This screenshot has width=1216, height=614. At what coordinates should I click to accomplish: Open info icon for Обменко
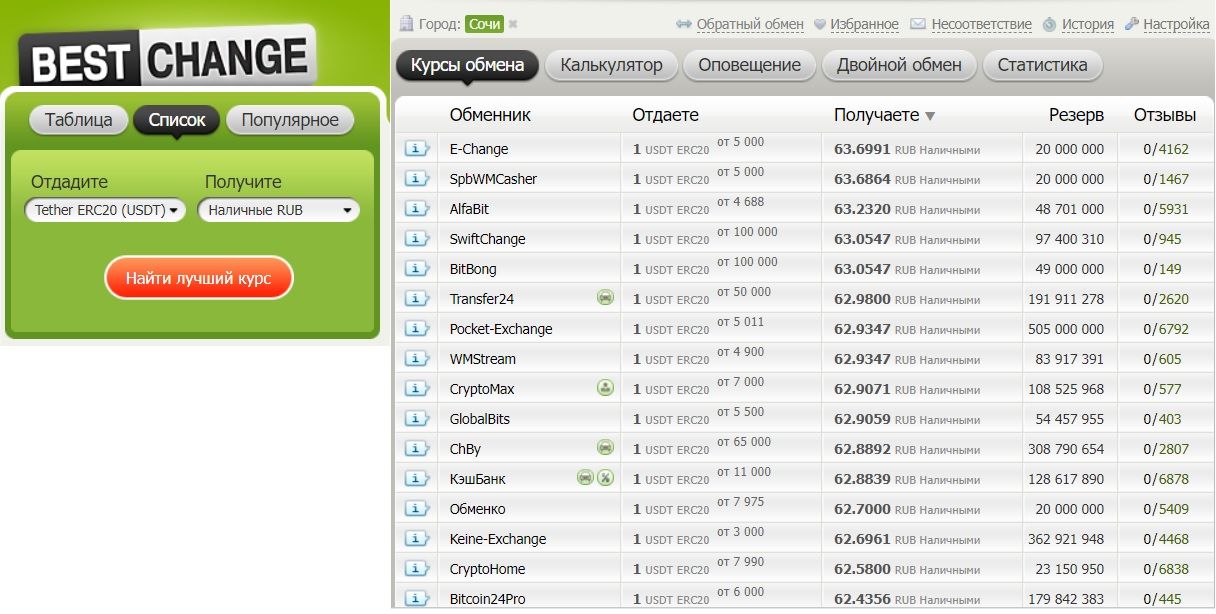416,509
